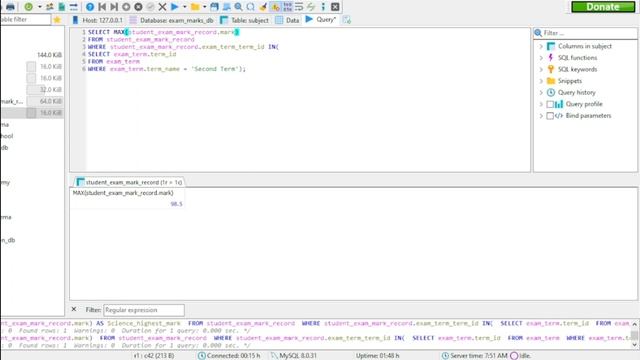Click the replace text icon after the magnifier
640x360 pixels.
pyautogui.click(x=251, y=7)
